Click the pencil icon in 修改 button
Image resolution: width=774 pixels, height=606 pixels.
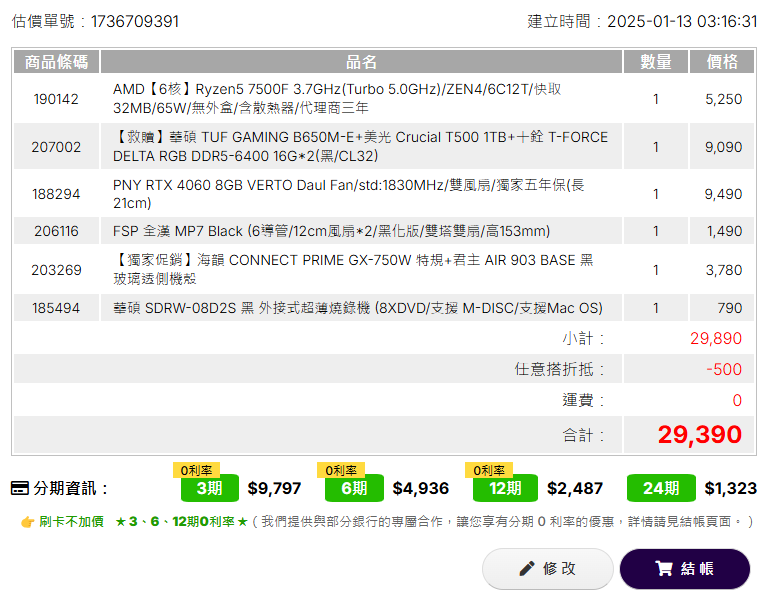tap(527, 568)
